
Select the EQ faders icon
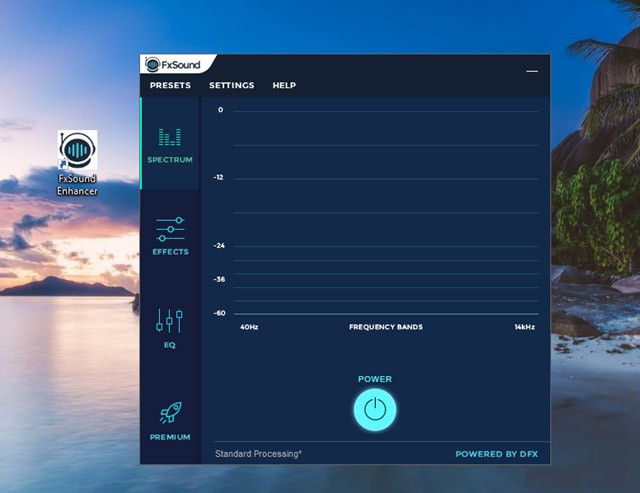pyautogui.click(x=170, y=320)
